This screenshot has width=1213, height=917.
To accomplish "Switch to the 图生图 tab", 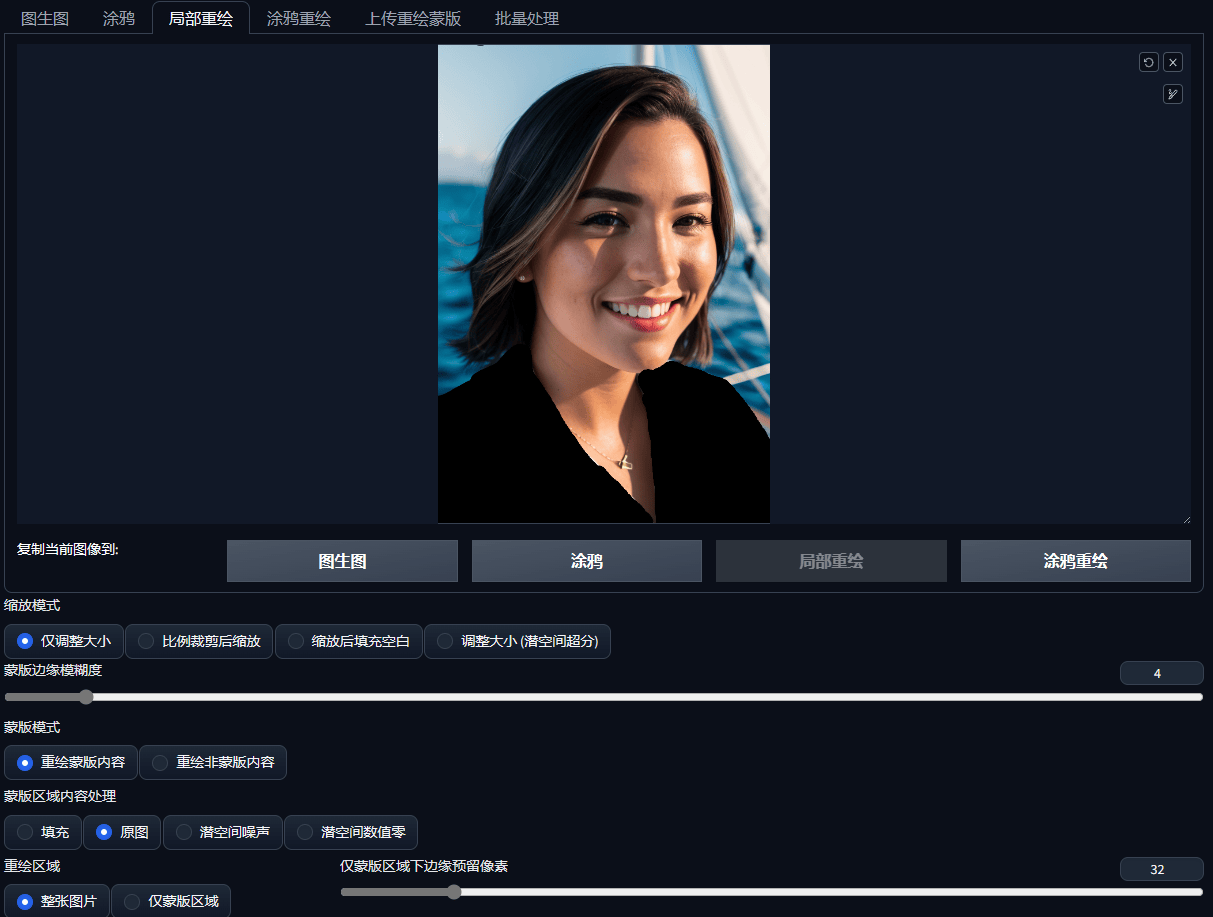I will [x=45, y=18].
